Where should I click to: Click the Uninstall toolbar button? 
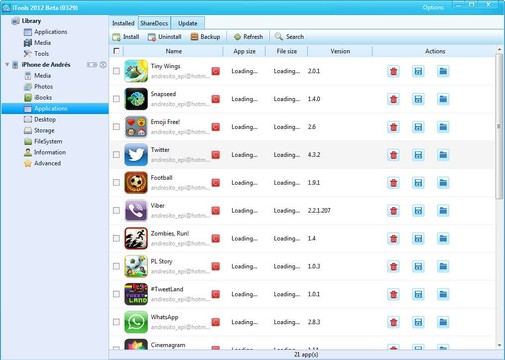pyautogui.click(x=165, y=37)
